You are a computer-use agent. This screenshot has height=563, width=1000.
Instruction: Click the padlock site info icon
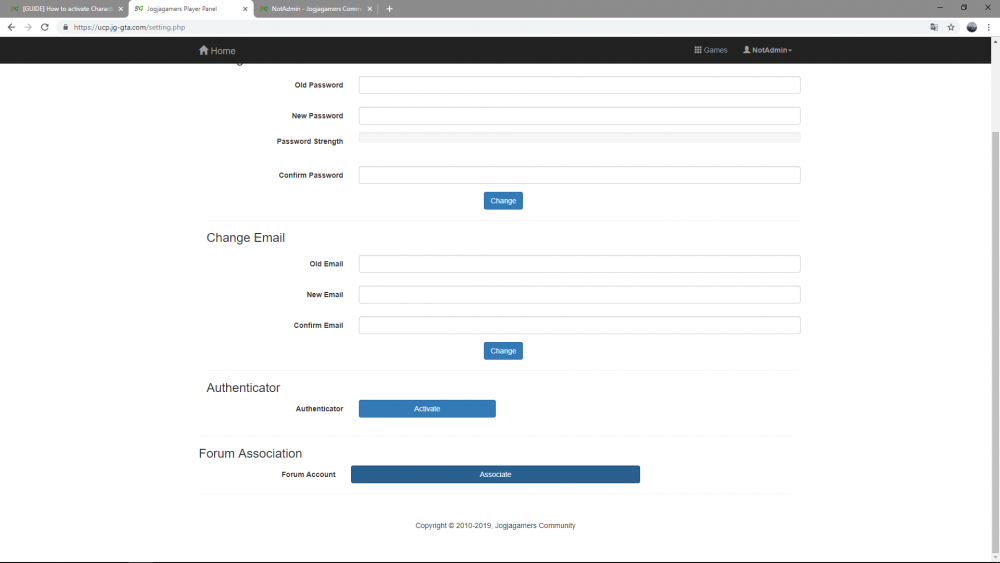point(65,27)
